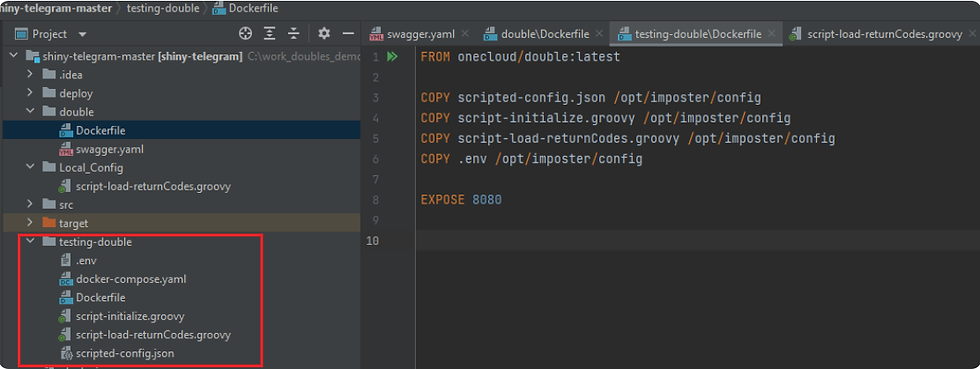Open the Project view dropdown
Screen dimensions: 980x369
coord(82,34)
